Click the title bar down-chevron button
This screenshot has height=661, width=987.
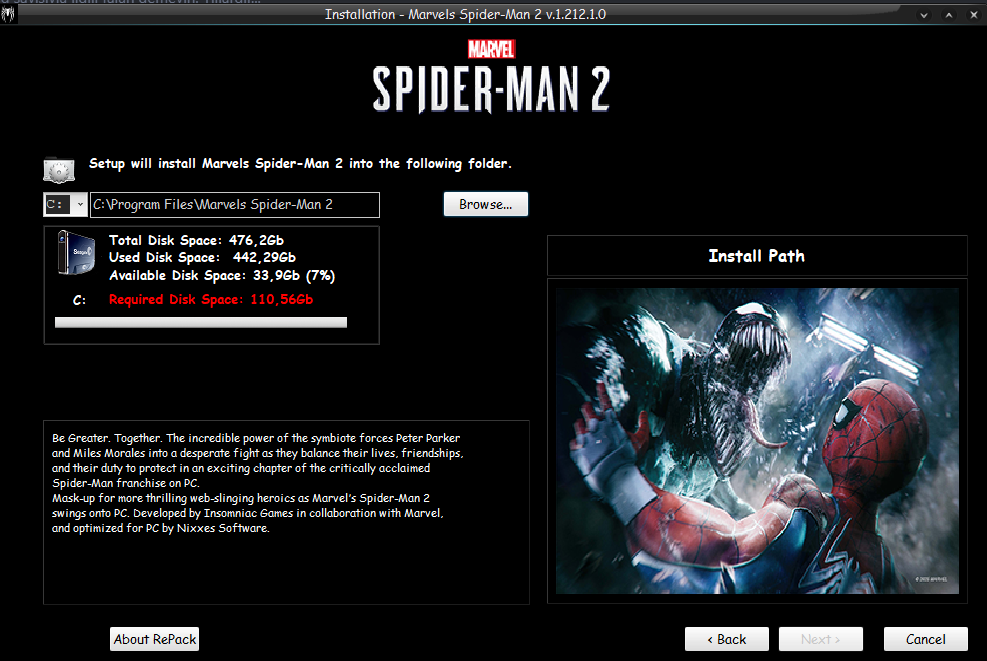pyautogui.click(x=923, y=15)
